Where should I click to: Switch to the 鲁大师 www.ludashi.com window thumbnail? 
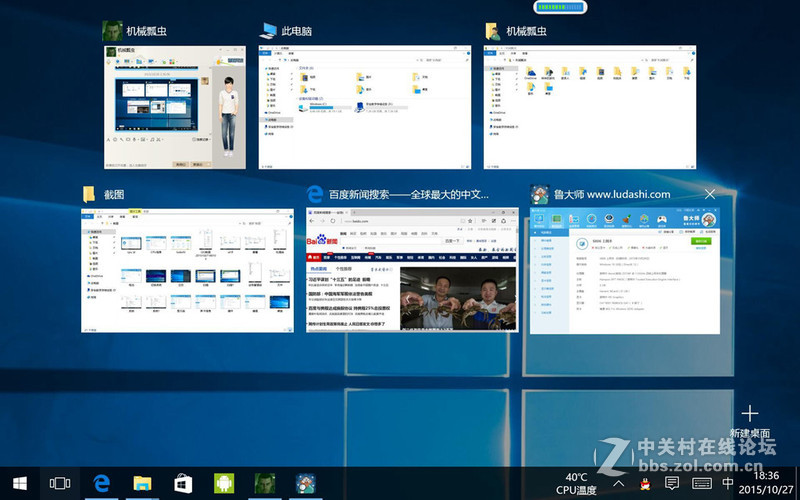point(625,270)
